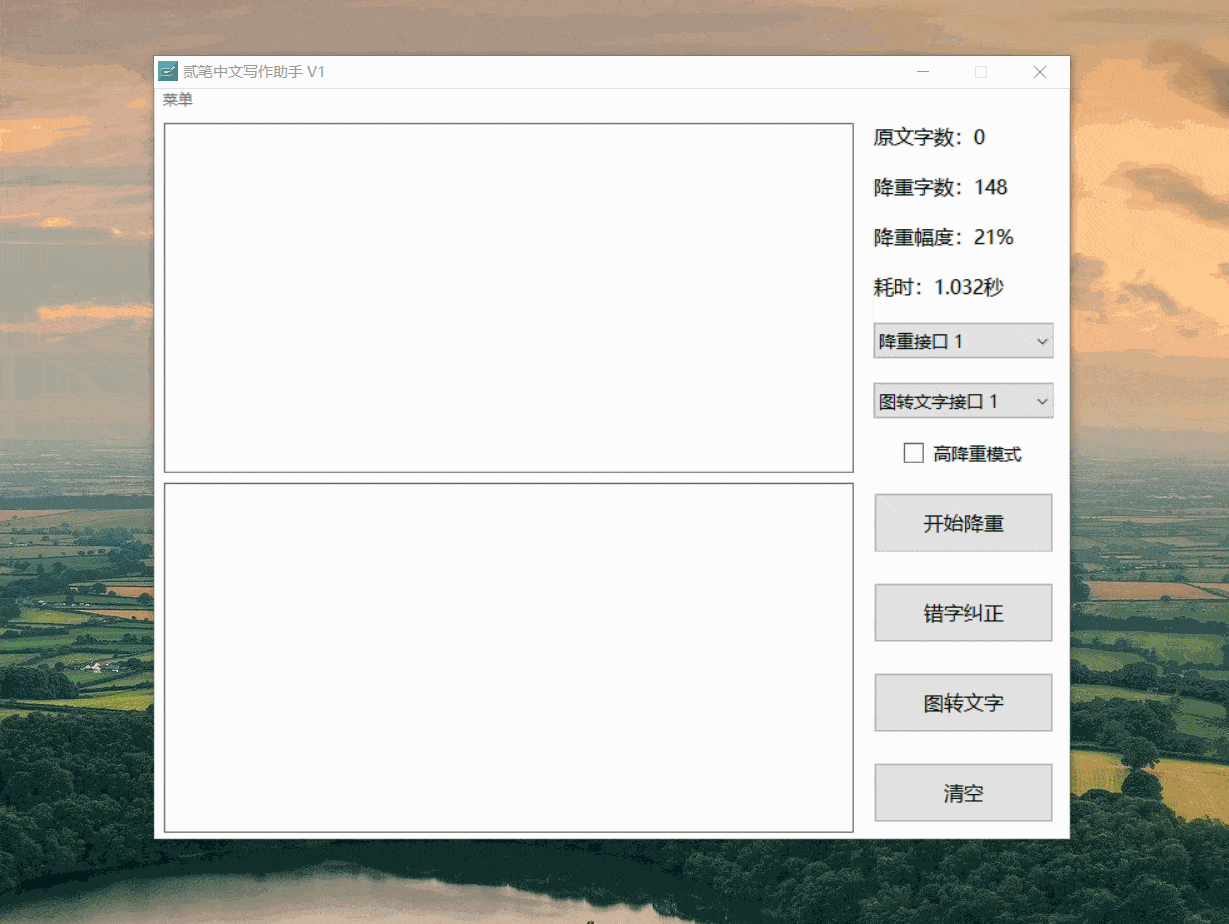Image resolution: width=1229 pixels, height=924 pixels.
Task: Focus the upper source text box
Action: [508, 298]
